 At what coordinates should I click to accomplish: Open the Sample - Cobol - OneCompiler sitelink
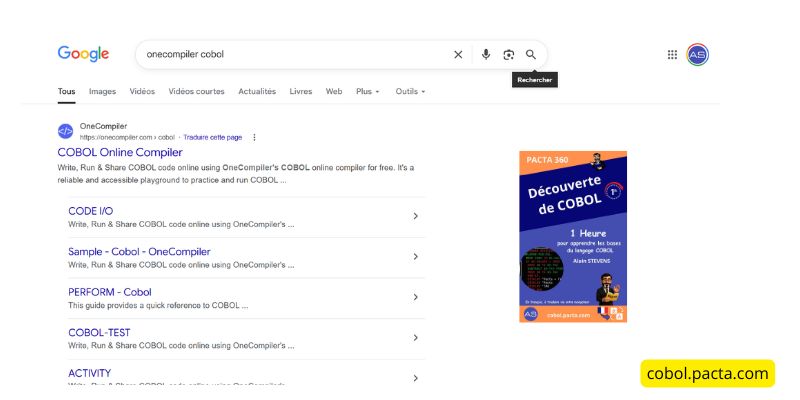click(139, 252)
